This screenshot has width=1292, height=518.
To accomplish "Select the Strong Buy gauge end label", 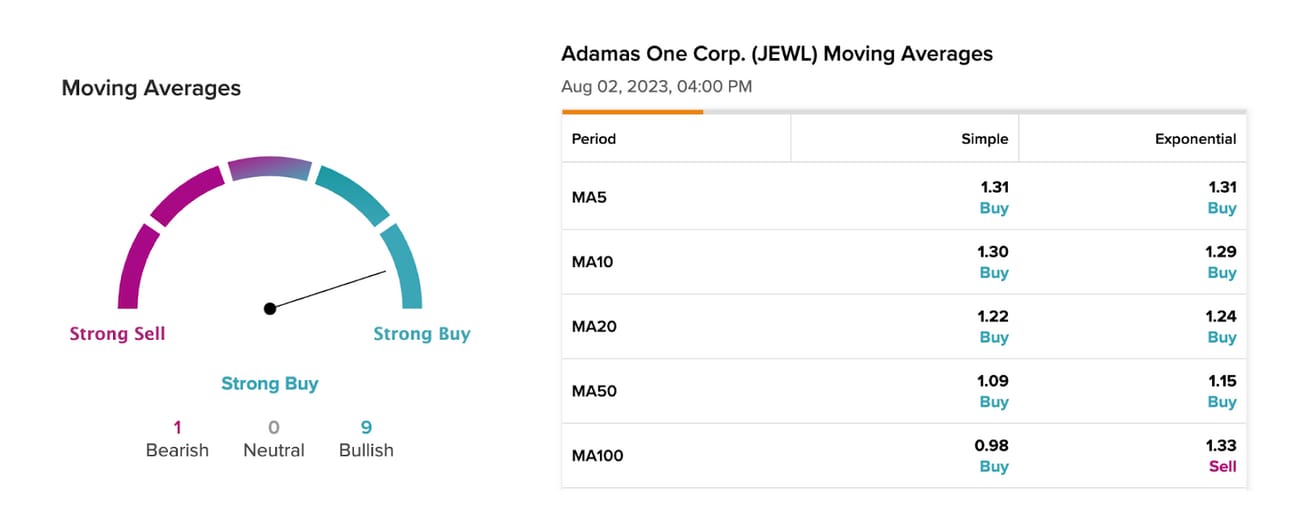I will point(421,334).
